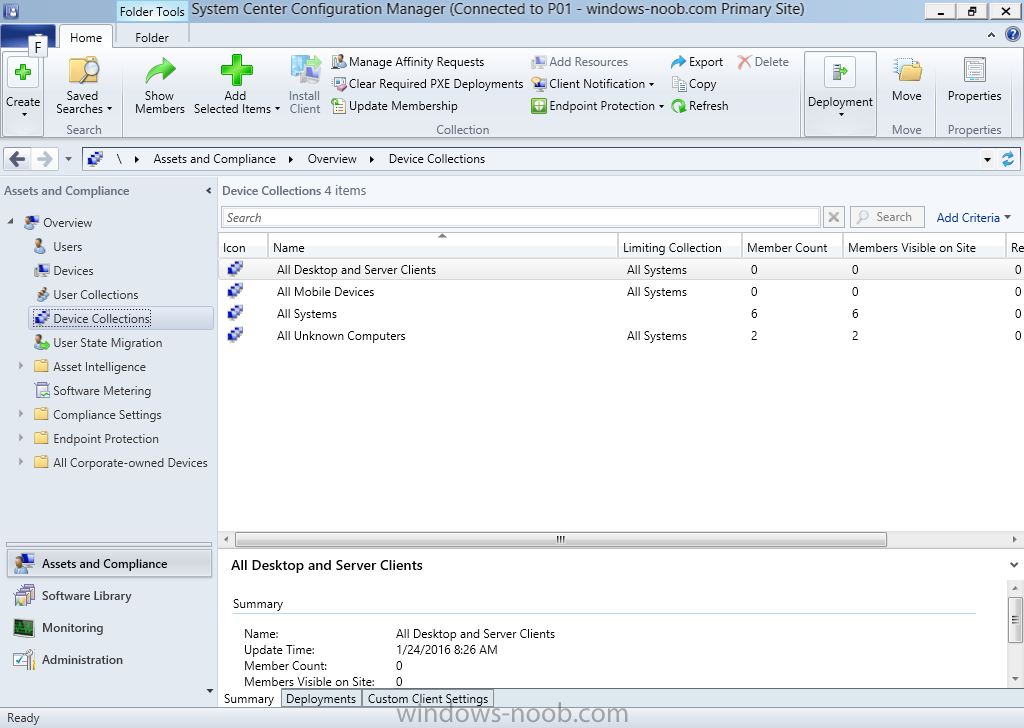1024x728 pixels.
Task: Expand All Corporate-owned Devices folder
Action: [x=21, y=462]
